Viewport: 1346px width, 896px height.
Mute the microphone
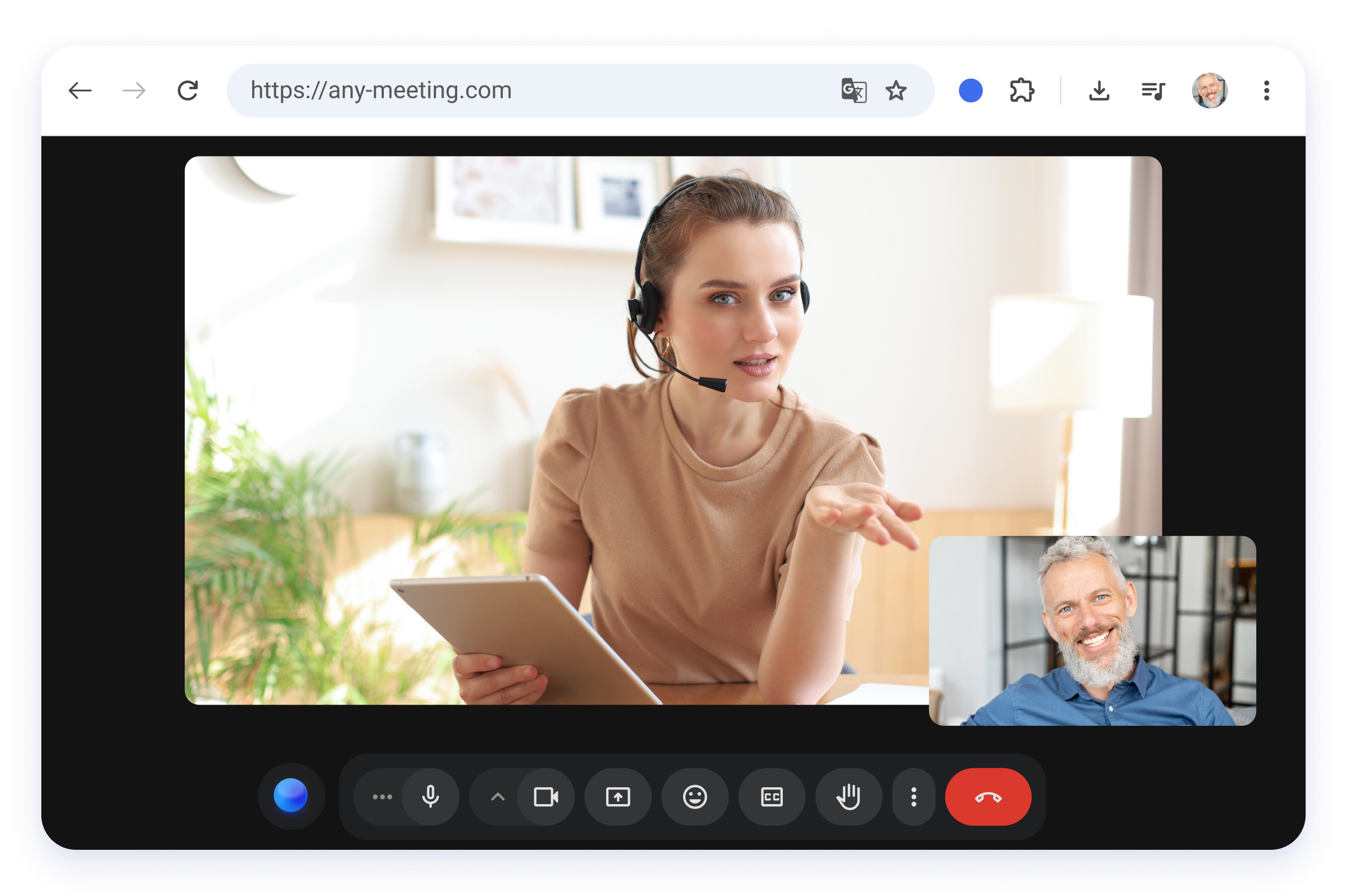[x=431, y=797]
